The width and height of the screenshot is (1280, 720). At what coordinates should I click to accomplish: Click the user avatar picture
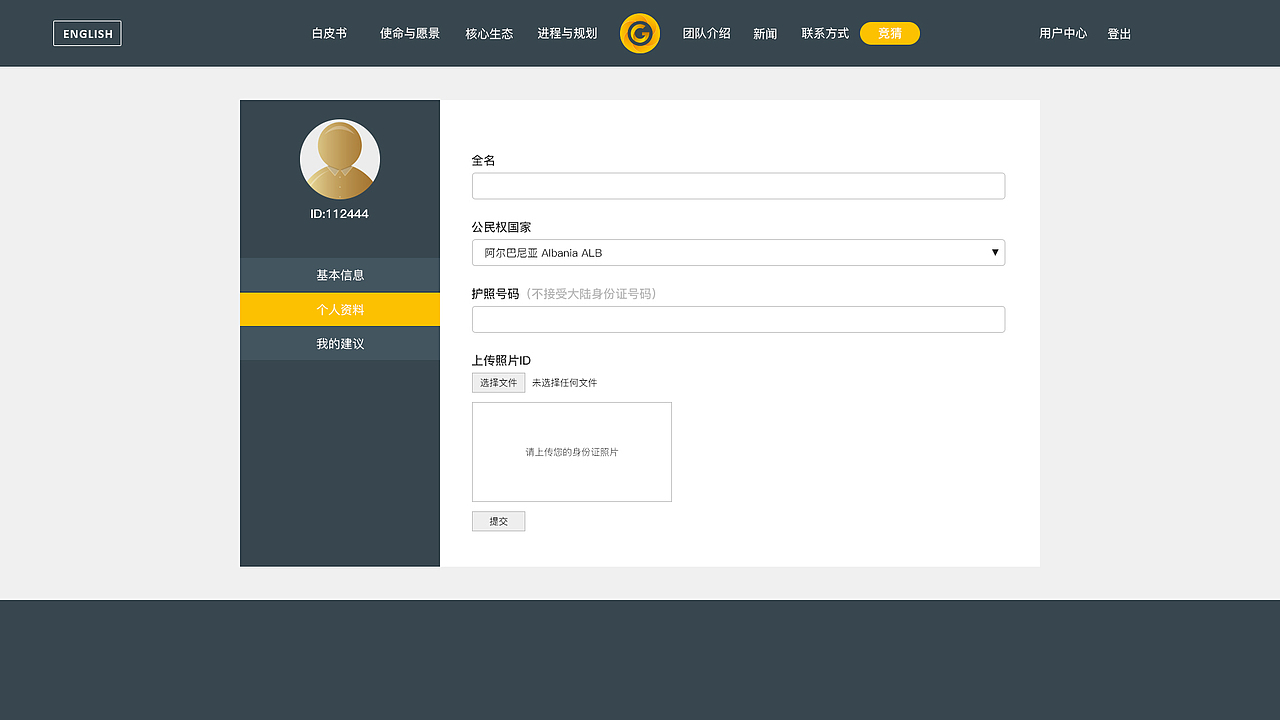pos(340,159)
